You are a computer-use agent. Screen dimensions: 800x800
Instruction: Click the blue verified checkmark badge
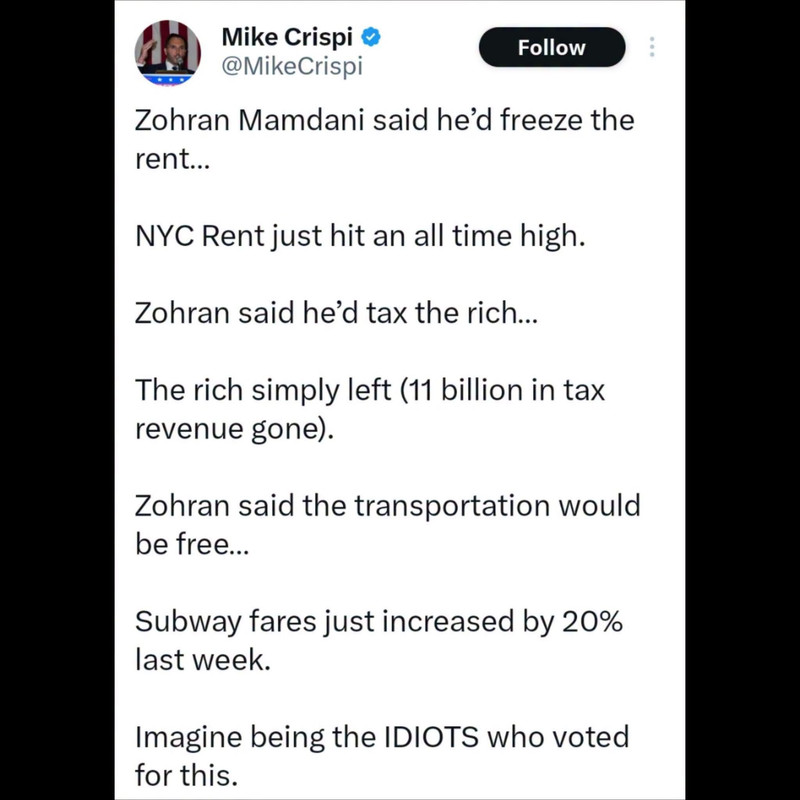tap(371, 37)
